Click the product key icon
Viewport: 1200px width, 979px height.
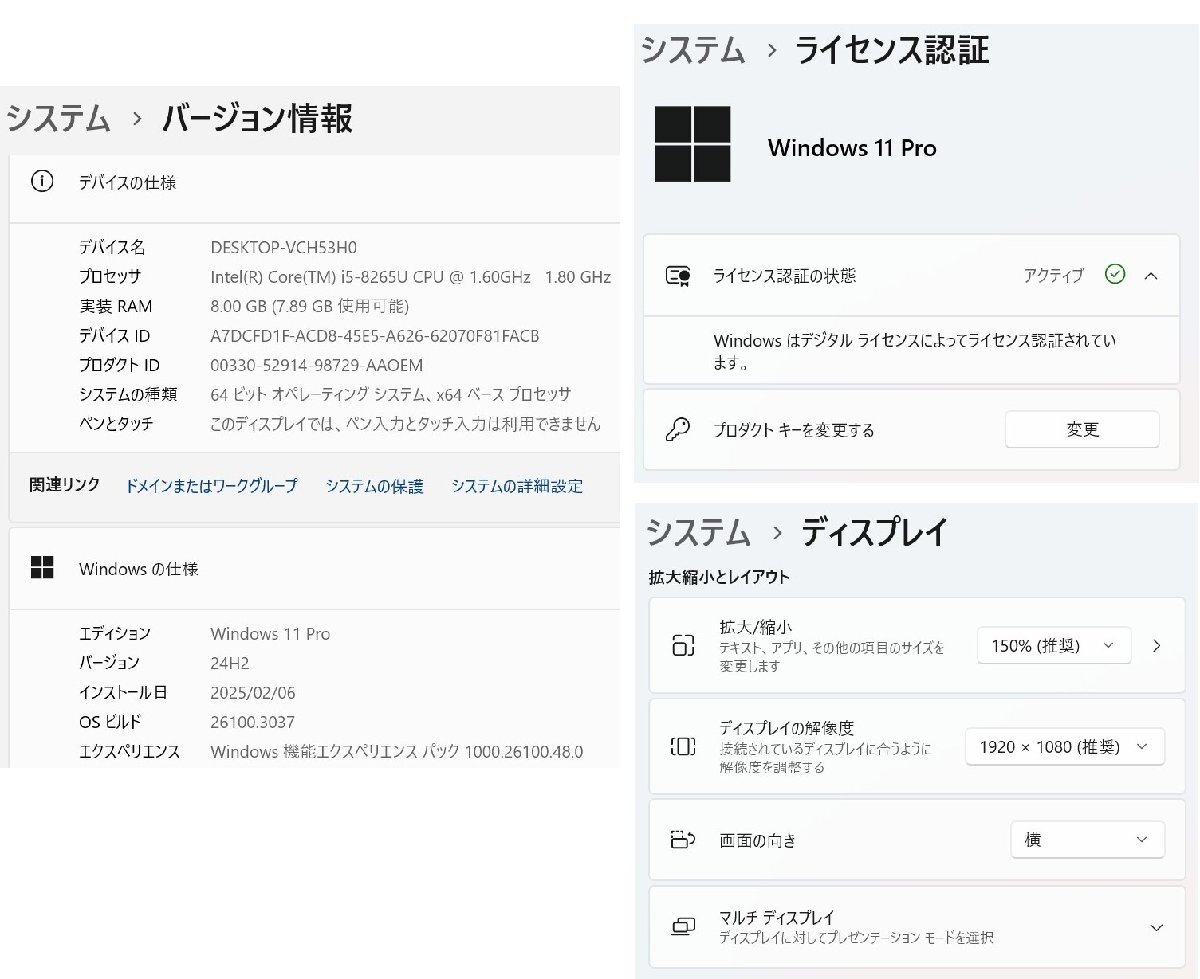(676, 429)
